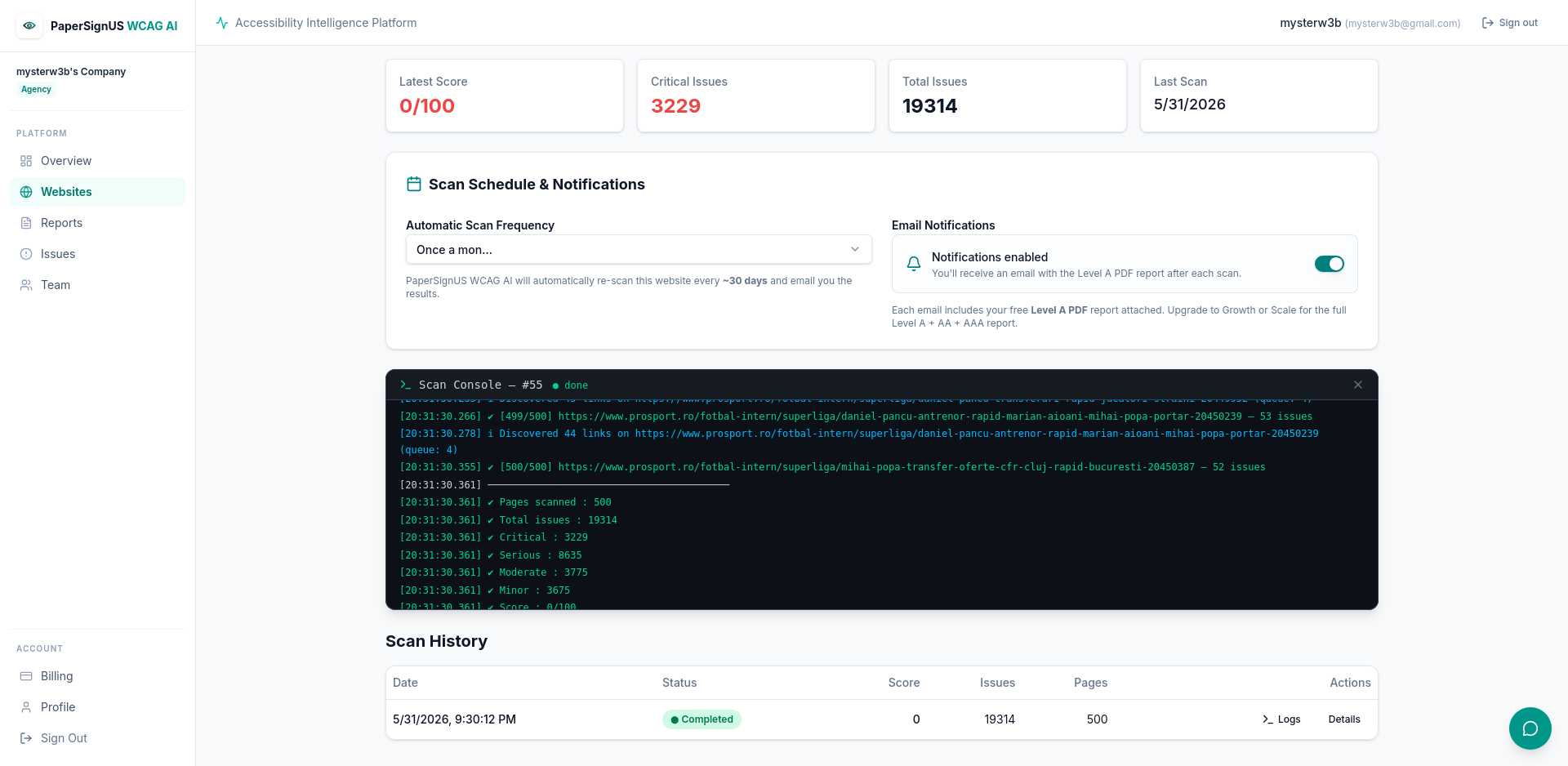Click the Reports document icon
This screenshot has height=766, width=1568.
(26, 223)
